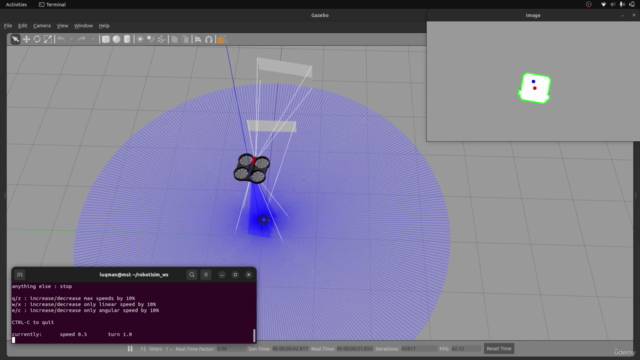The width and height of the screenshot is (640, 360).
Task: Click the quadcopter drone model
Action: (x=251, y=169)
